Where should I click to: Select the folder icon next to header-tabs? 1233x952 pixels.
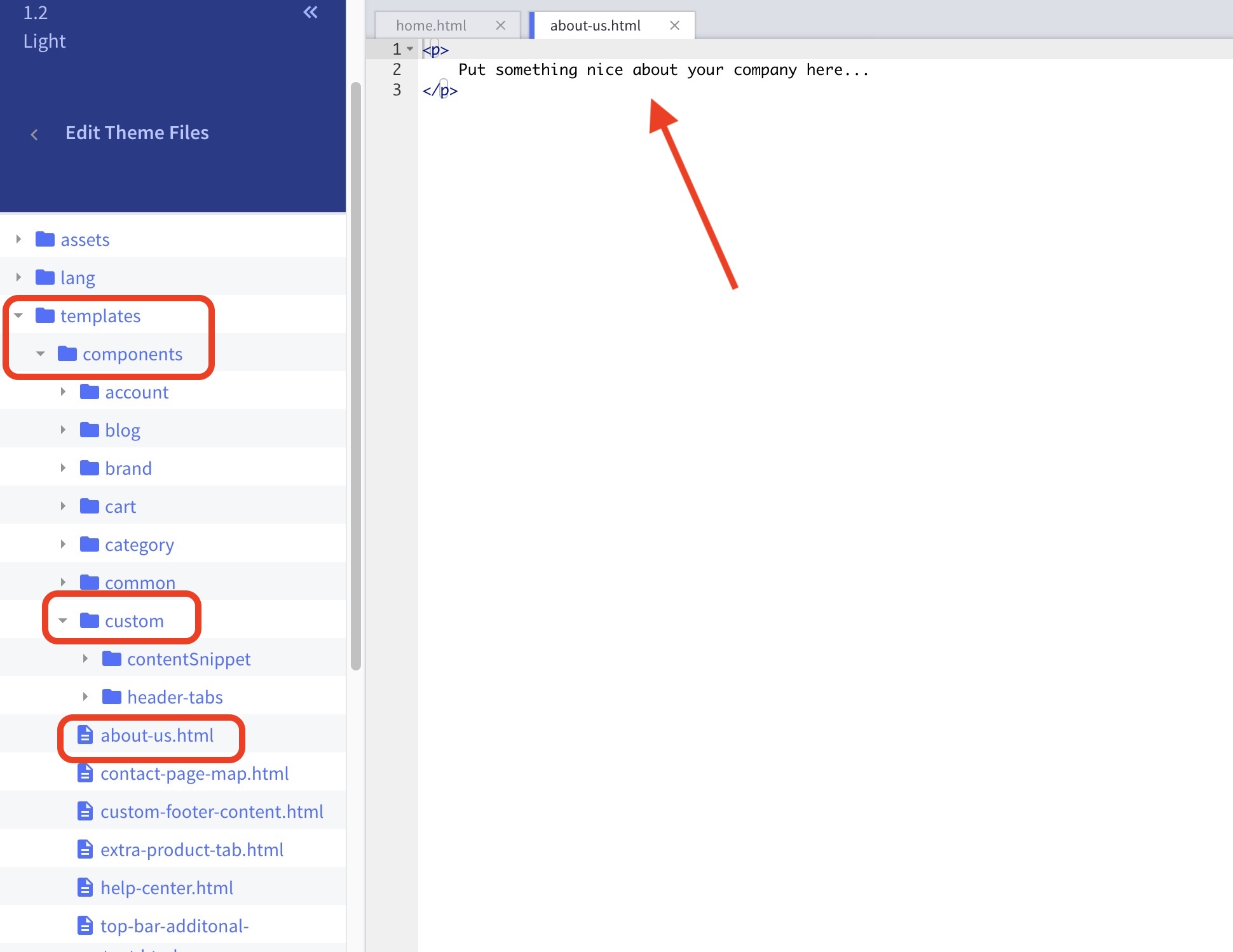112,697
